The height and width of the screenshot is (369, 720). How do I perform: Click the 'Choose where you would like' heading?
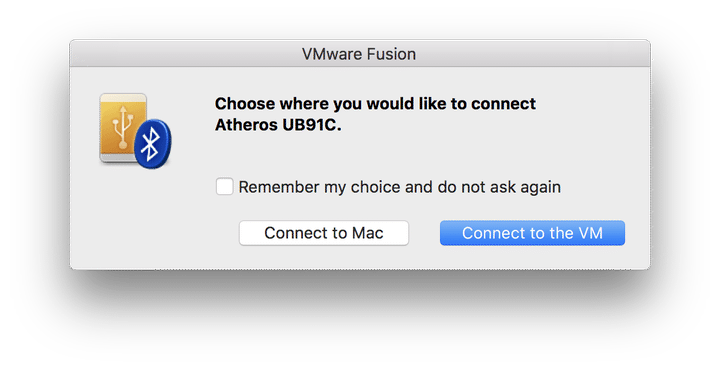tap(375, 104)
